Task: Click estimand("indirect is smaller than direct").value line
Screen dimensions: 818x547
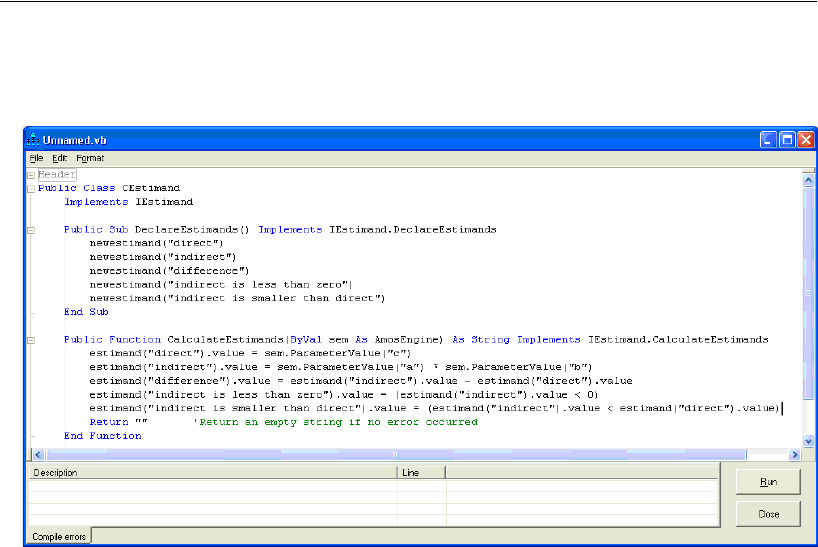Action: [435, 408]
